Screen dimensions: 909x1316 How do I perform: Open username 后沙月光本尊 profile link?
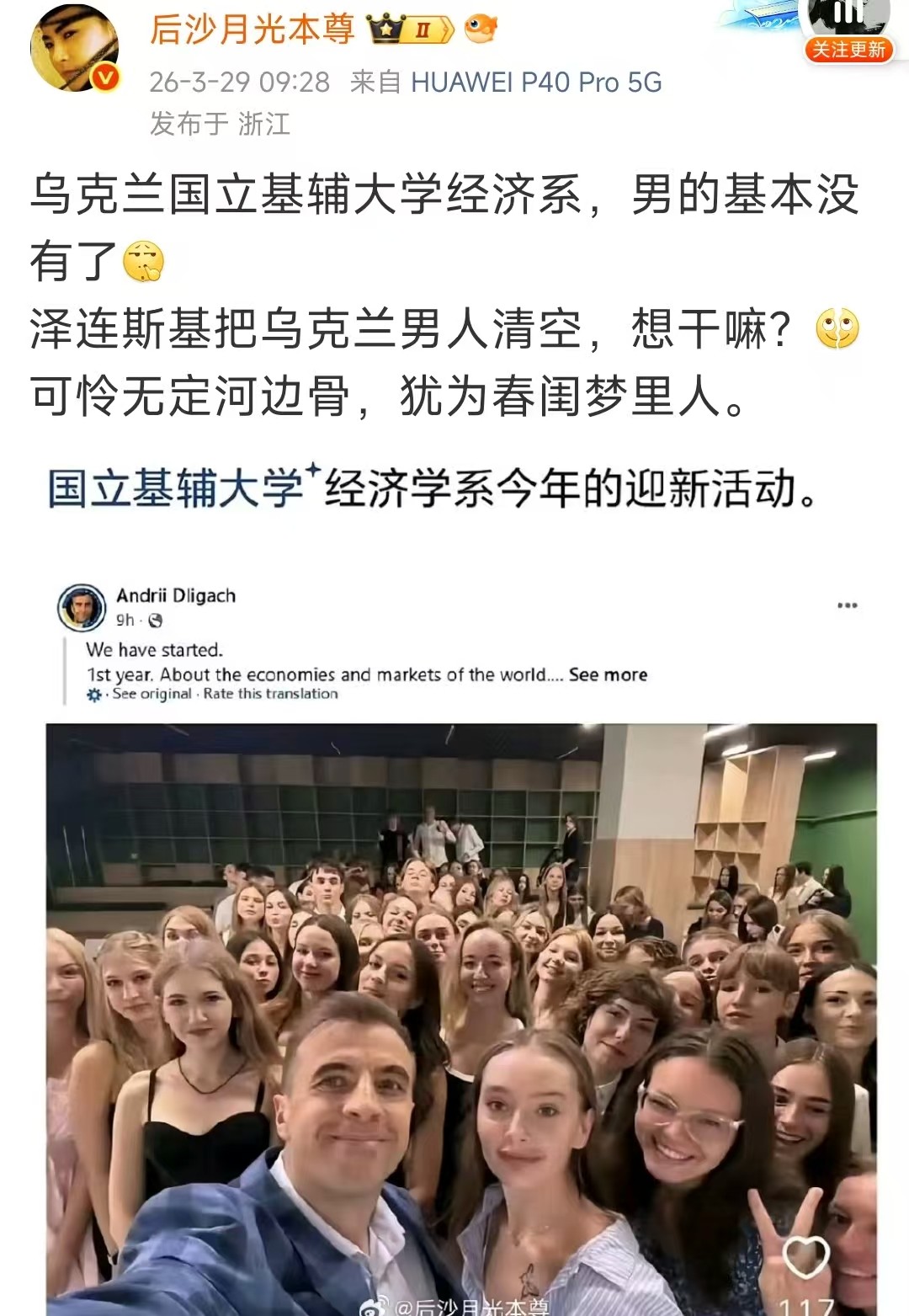(252, 30)
